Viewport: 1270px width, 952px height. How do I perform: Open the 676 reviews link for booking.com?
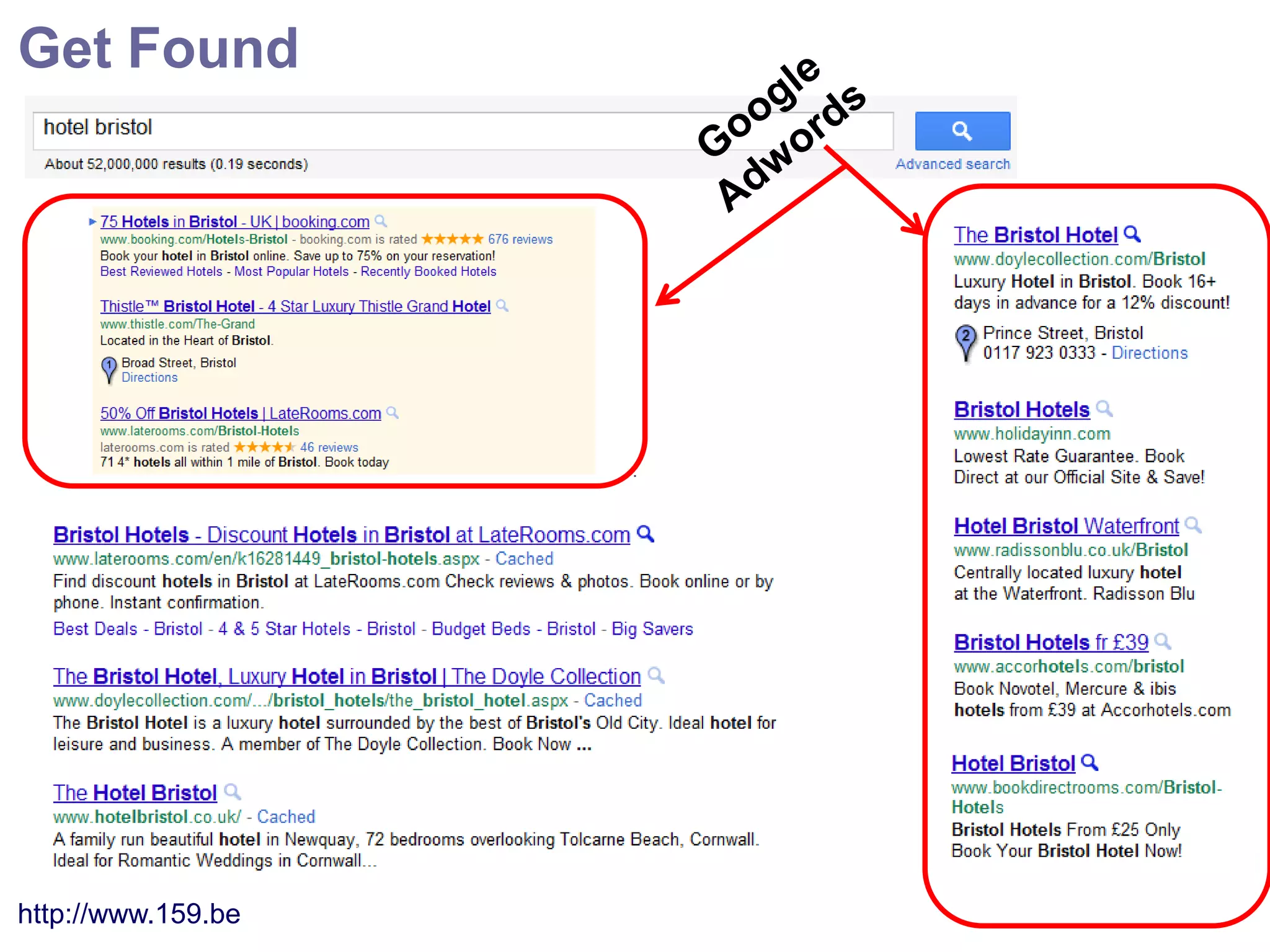point(520,239)
